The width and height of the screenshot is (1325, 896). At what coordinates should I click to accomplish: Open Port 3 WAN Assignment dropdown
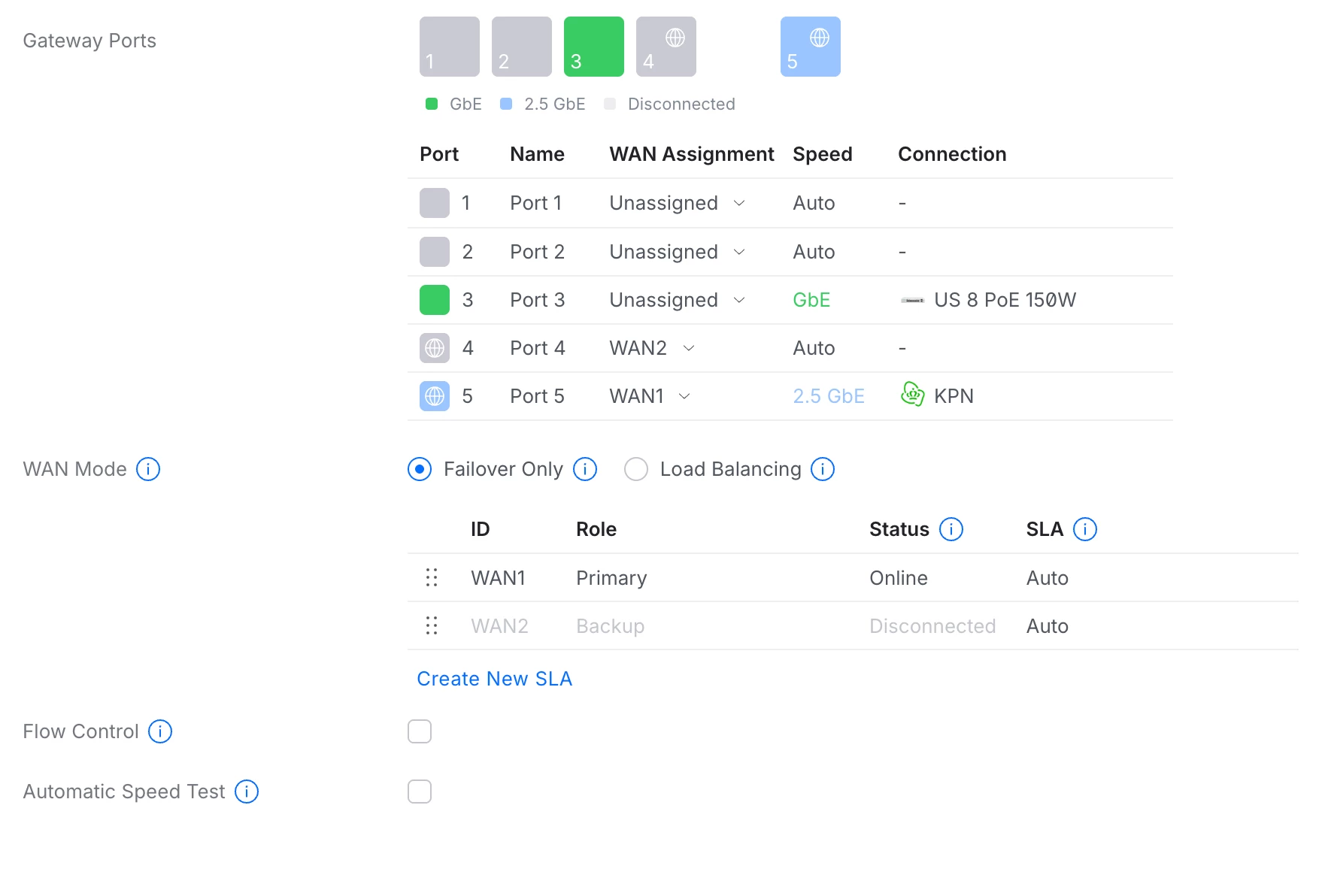point(678,300)
